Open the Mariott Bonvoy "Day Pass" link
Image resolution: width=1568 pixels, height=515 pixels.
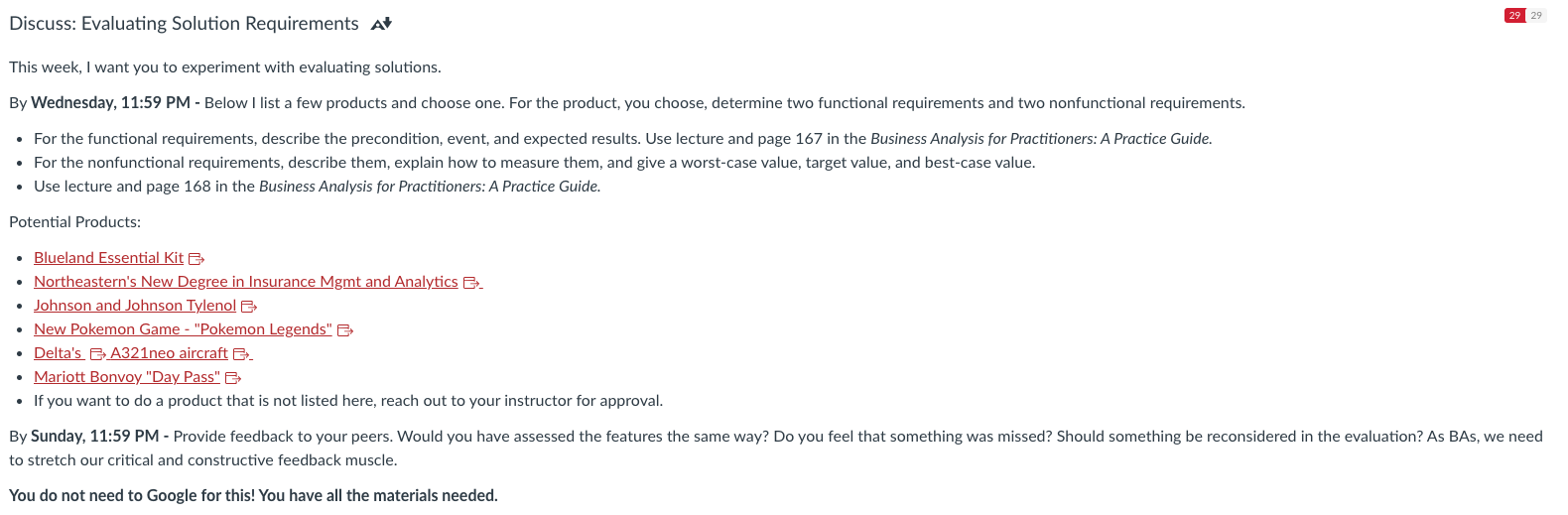point(127,377)
